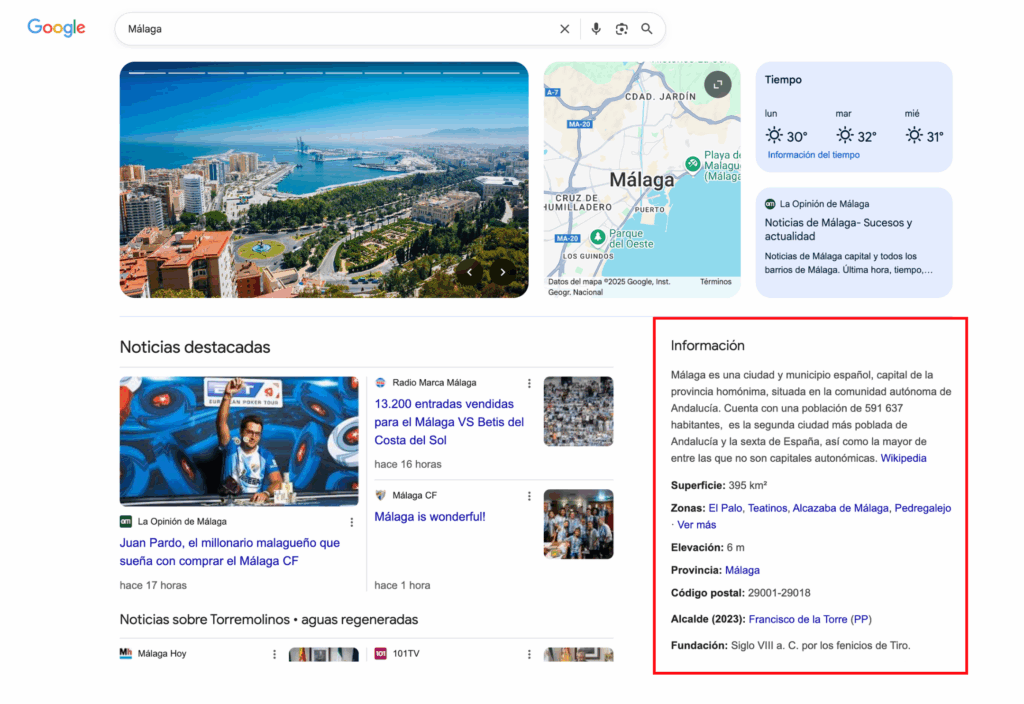1024x704 pixels.
Task: Click 'Málaga is wonderful!' headline
Action: click(x=429, y=517)
